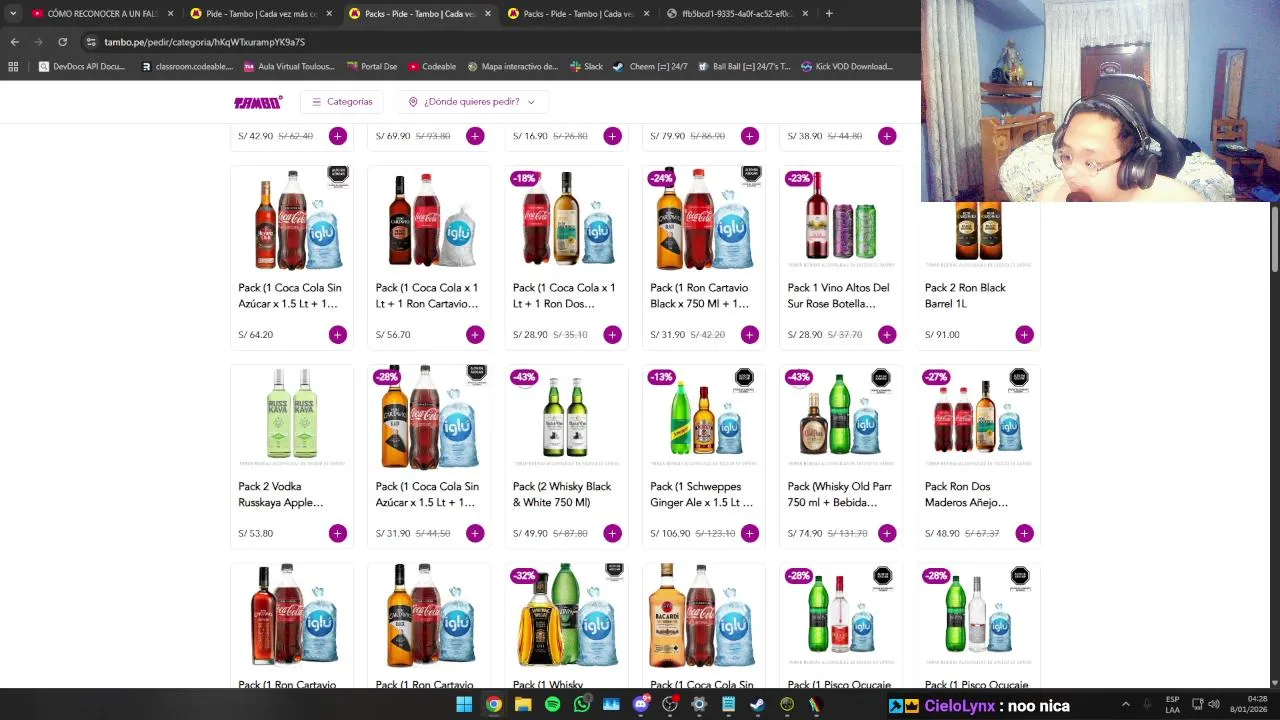Add the S/ 64.20 Coca Cola Sin Azúcar pack

point(338,335)
